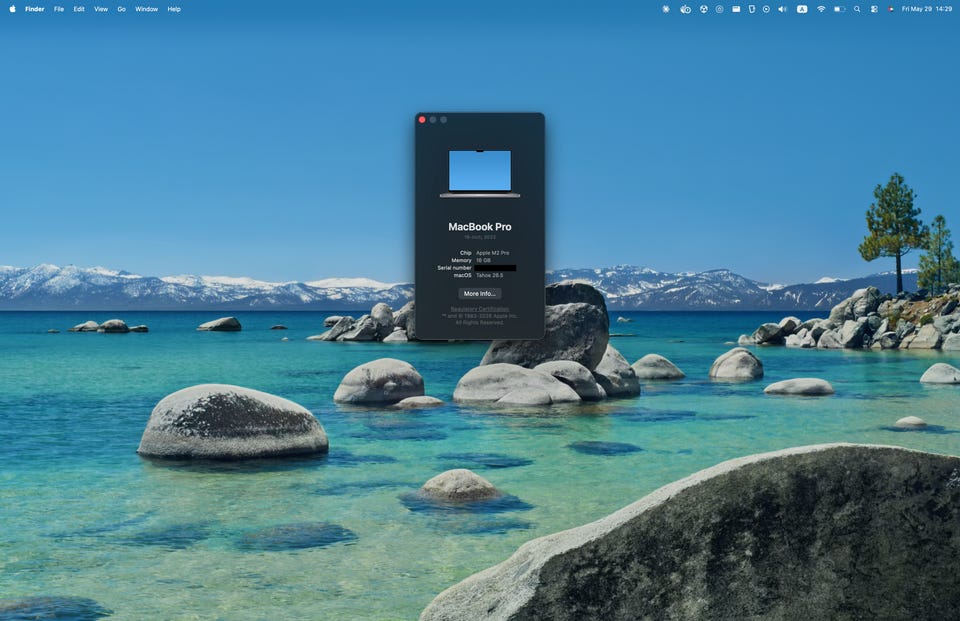Image resolution: width=960 pixels, height=621 pixels.
Task: Open the File menu
Action: click(59, 9)
